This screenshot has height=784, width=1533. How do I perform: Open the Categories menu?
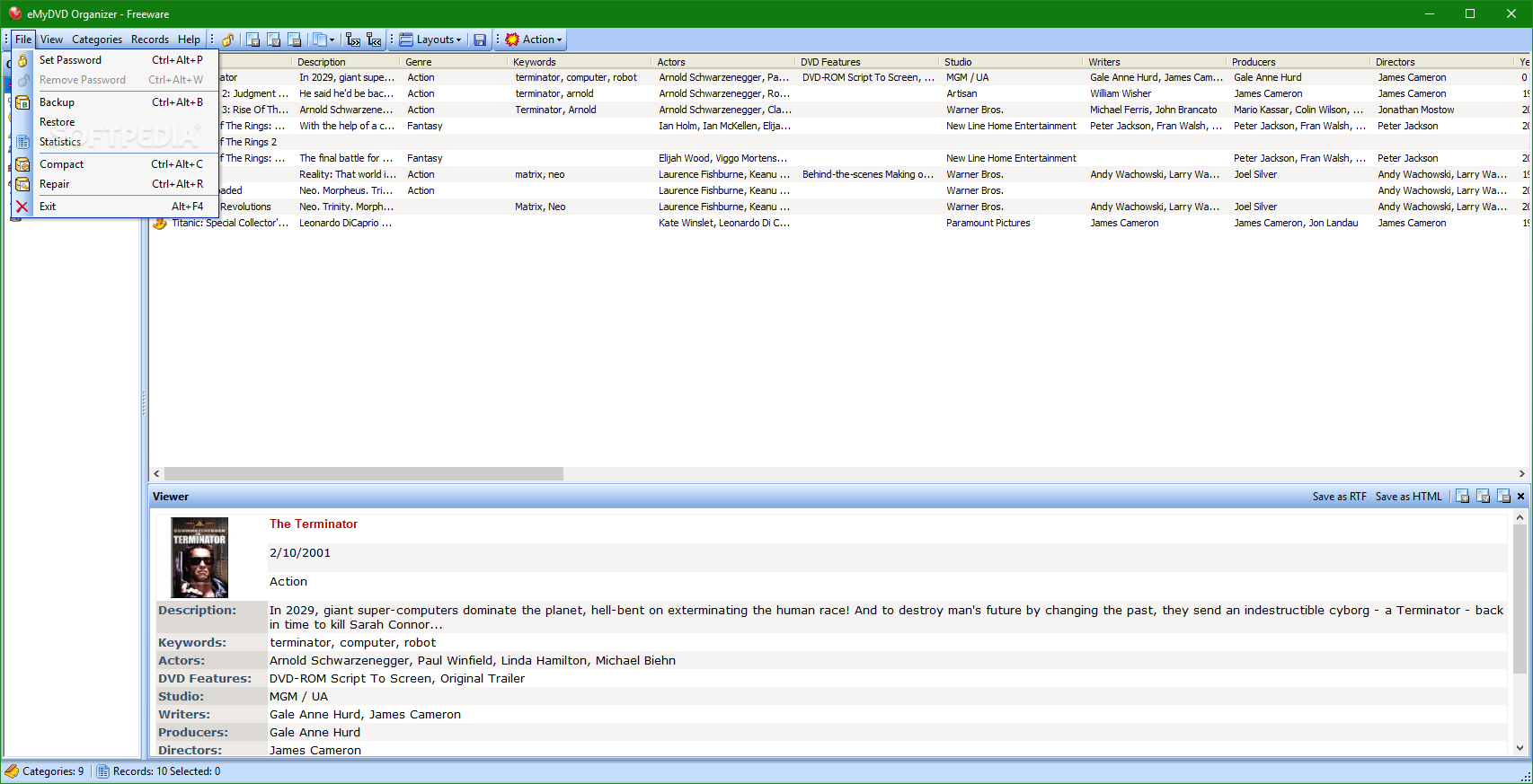pos(97,40)
